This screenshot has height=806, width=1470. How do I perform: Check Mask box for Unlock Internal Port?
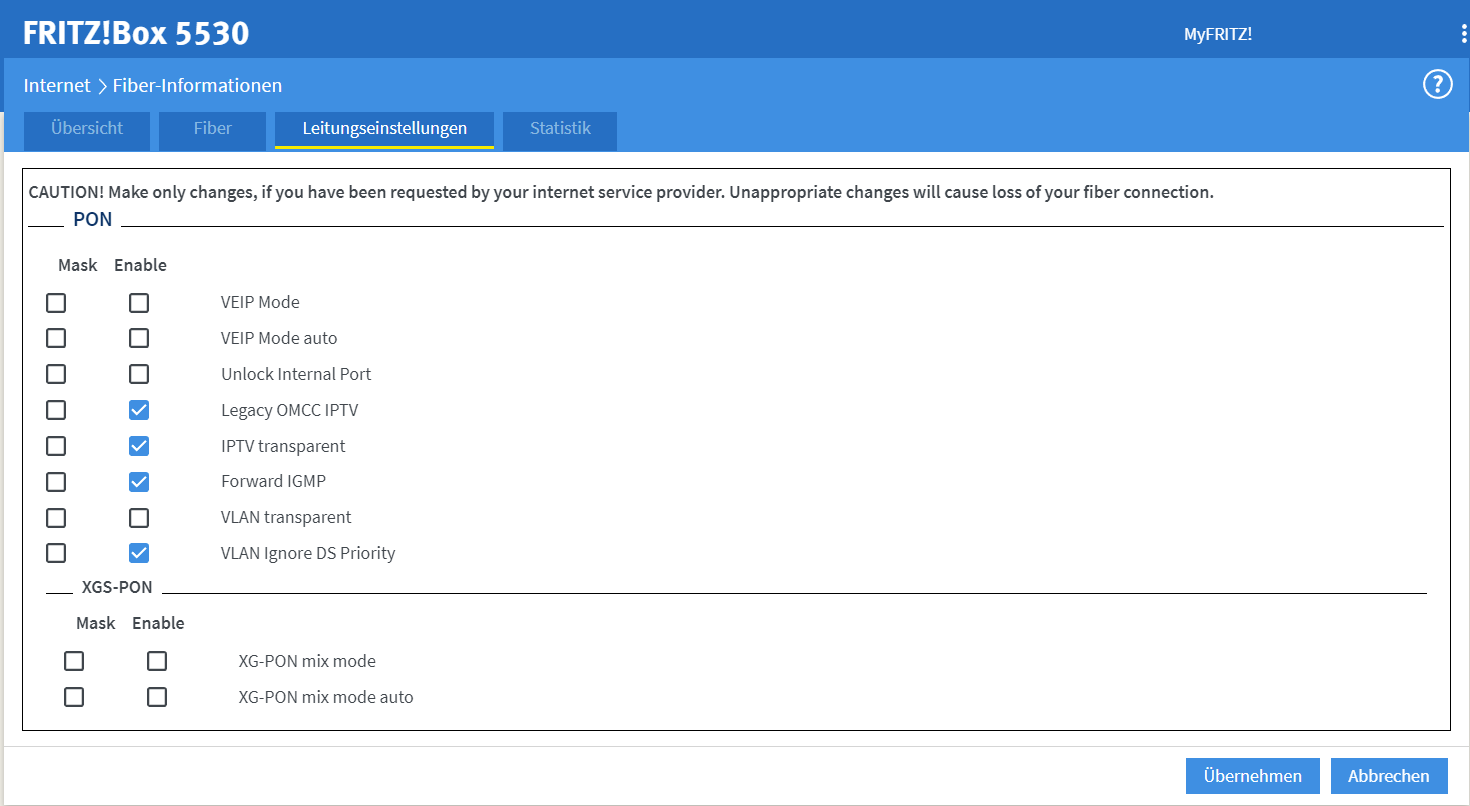click(56, 374)
